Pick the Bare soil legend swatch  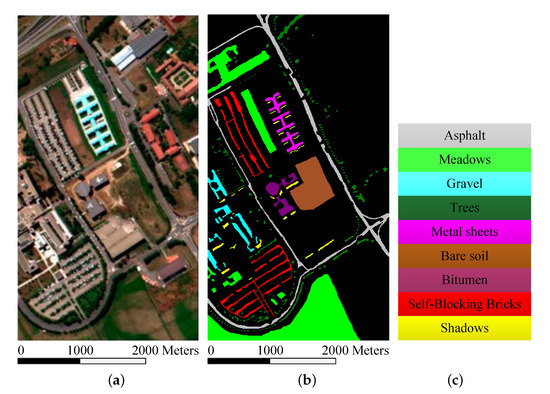pyautogui.click(x=464, y=256)
